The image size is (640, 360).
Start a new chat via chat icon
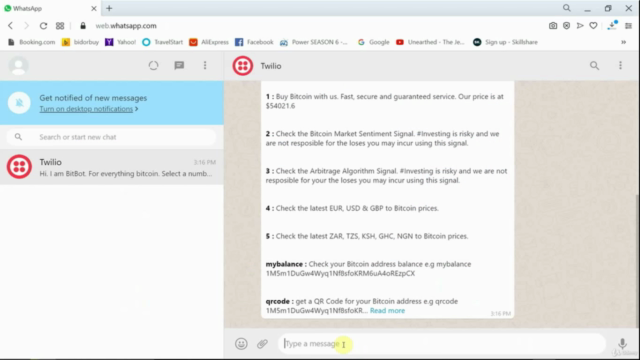pos(179,66)
